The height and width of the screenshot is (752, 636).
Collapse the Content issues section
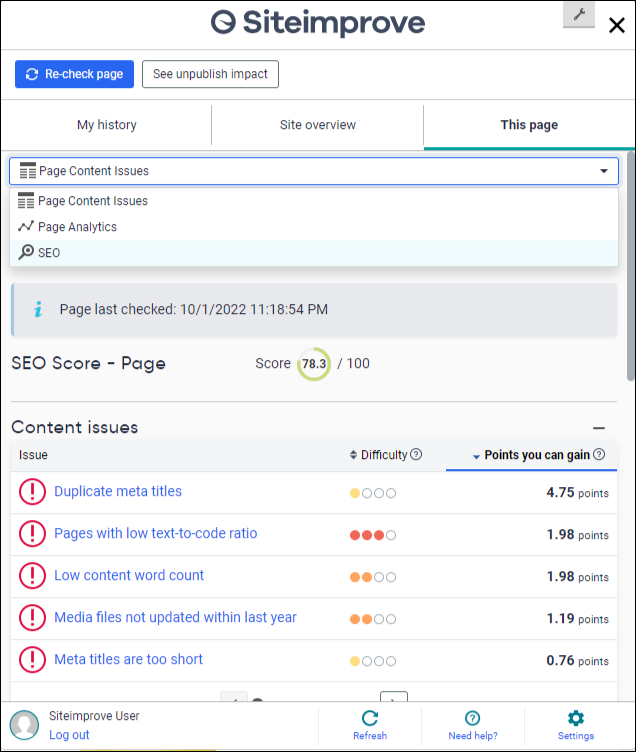pos(599,428)
